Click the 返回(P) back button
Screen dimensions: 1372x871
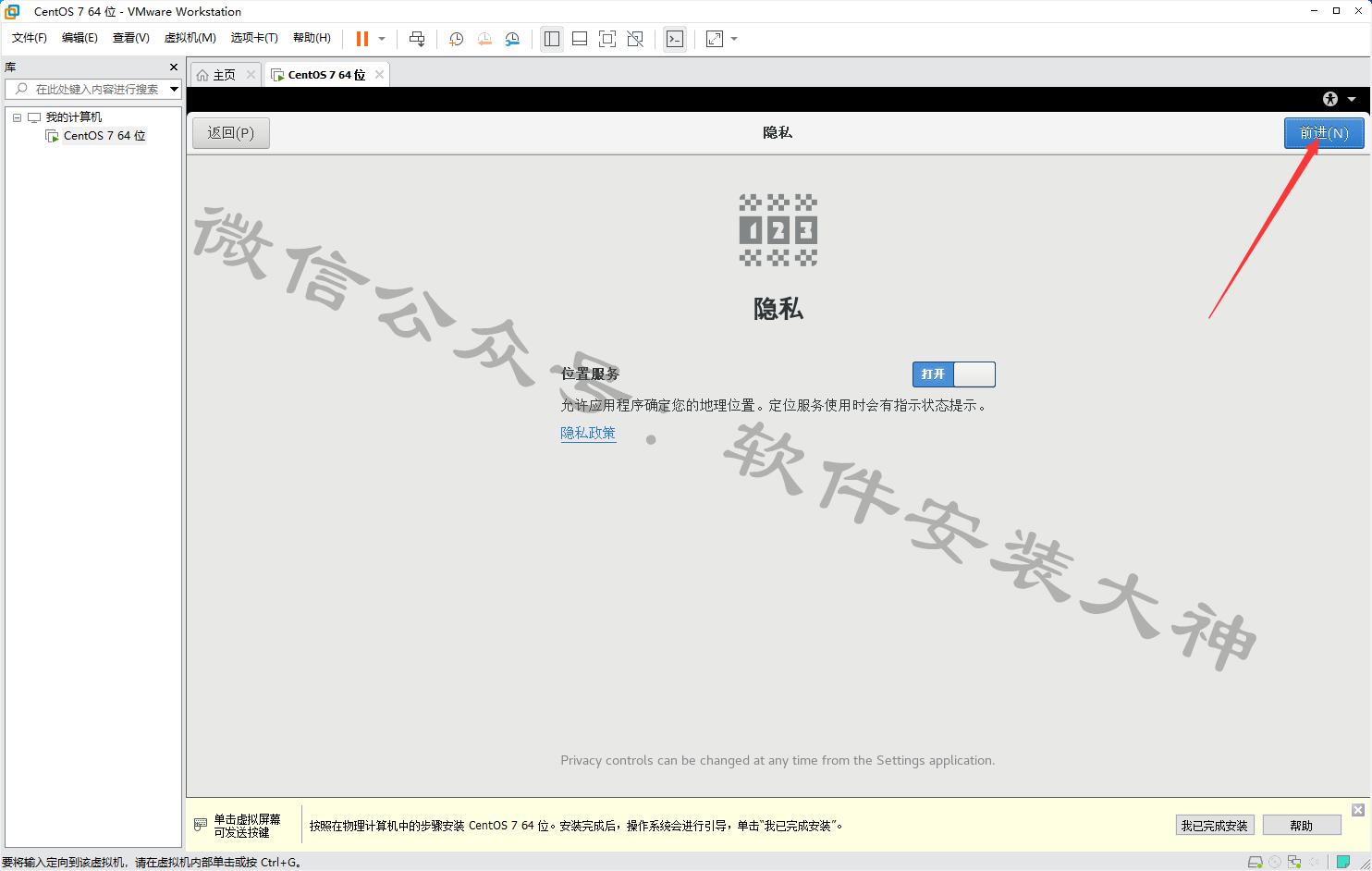231,133
